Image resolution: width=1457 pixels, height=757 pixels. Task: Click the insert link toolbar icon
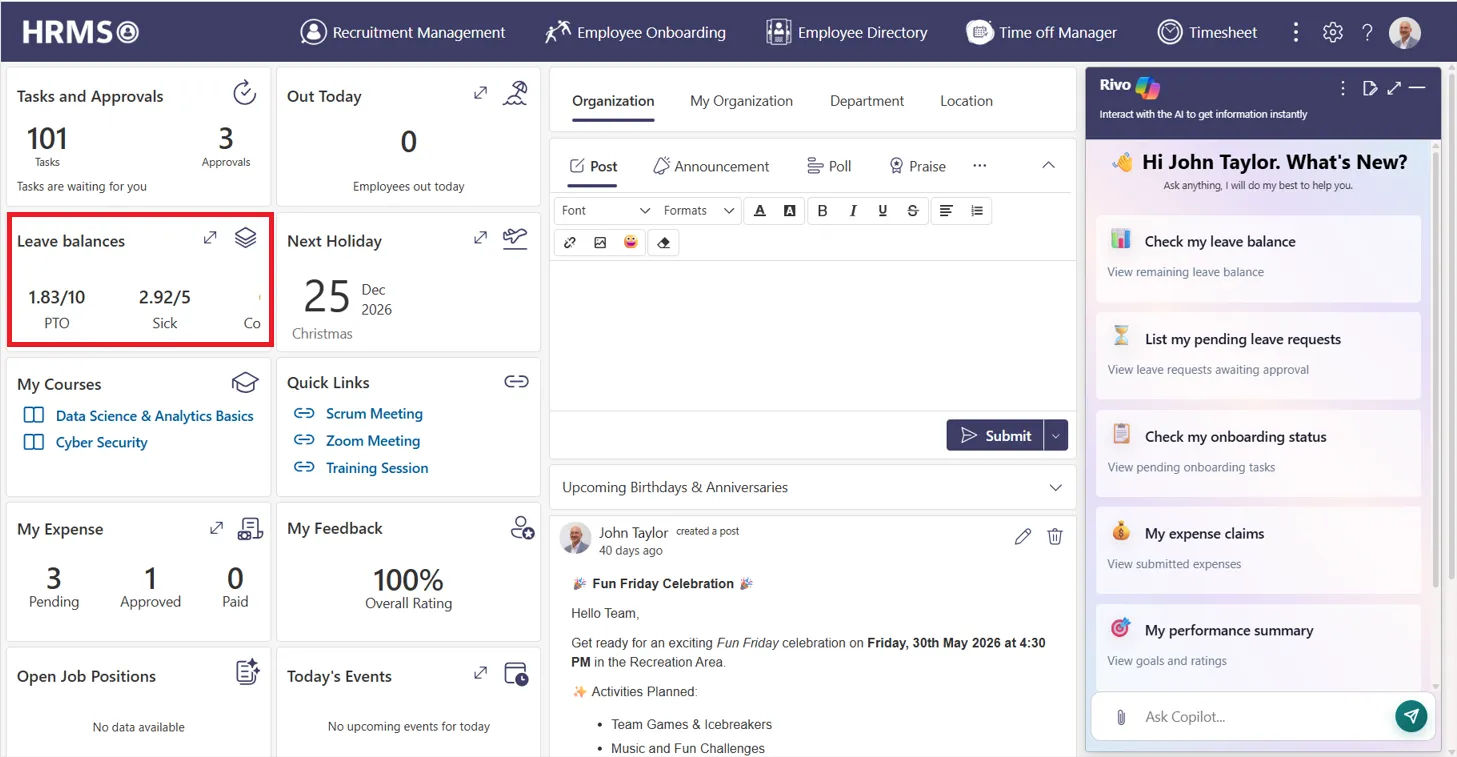570,243
